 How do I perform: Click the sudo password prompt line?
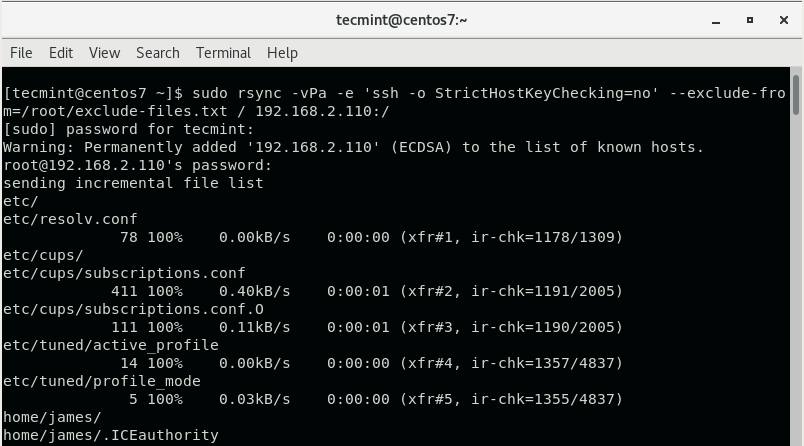tap(128, 129)
